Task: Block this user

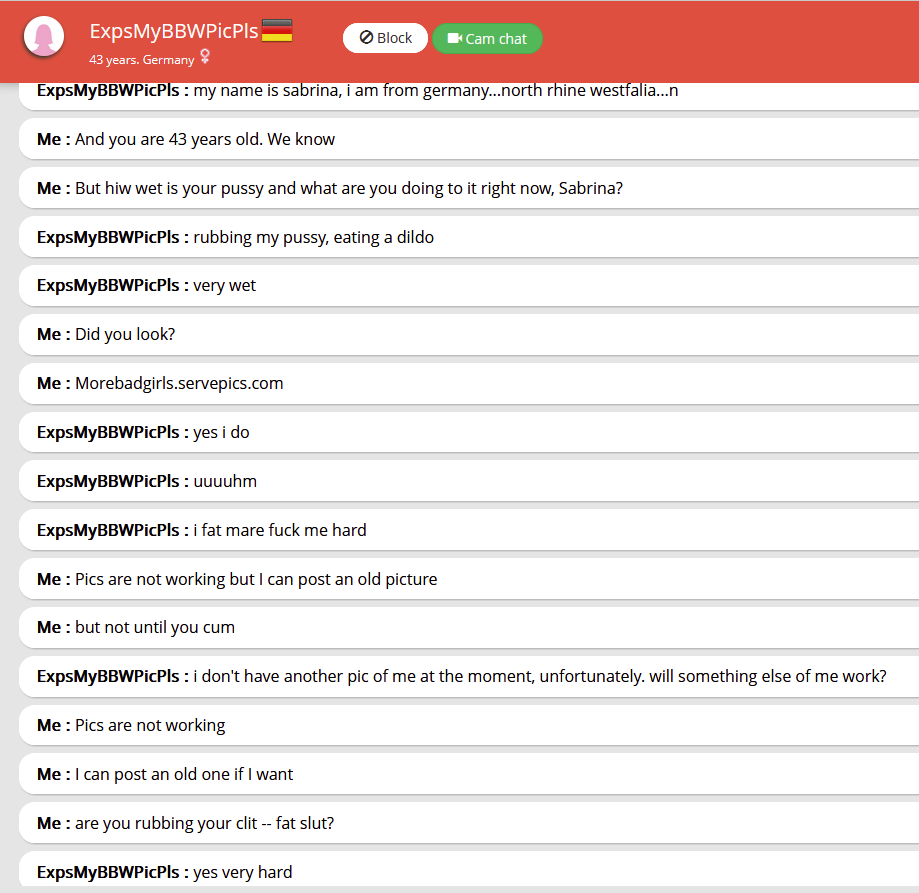Action: pyautogui.click(x=385, y=38)
